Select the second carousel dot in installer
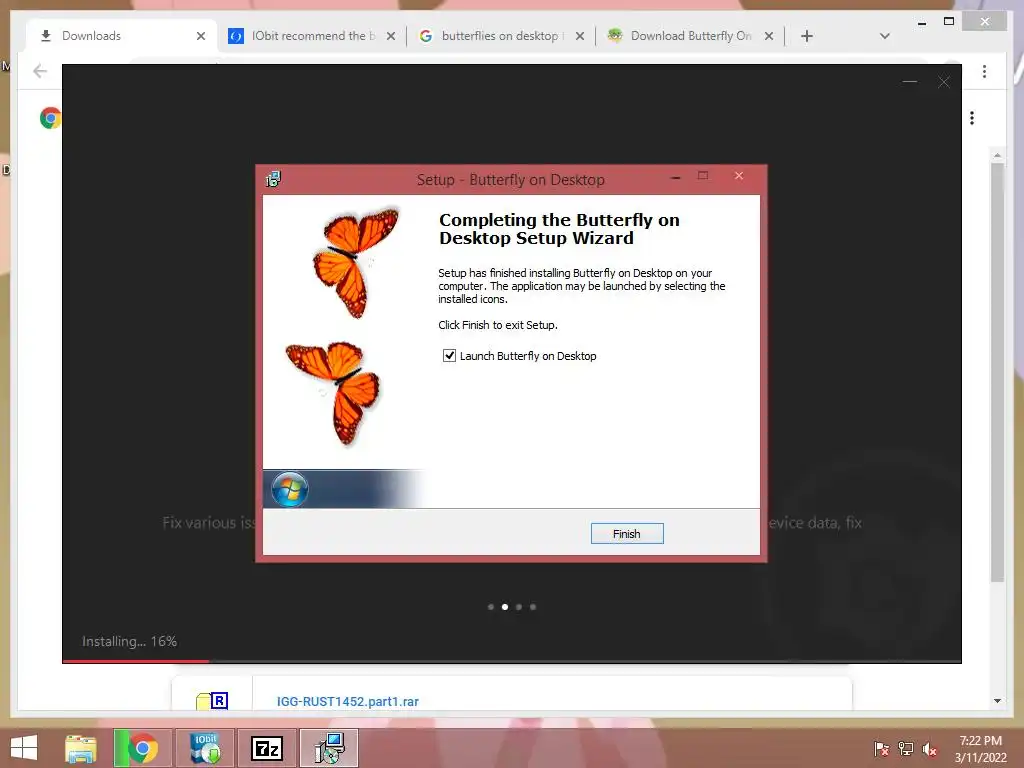1024x768 pixels. [505, 607]
